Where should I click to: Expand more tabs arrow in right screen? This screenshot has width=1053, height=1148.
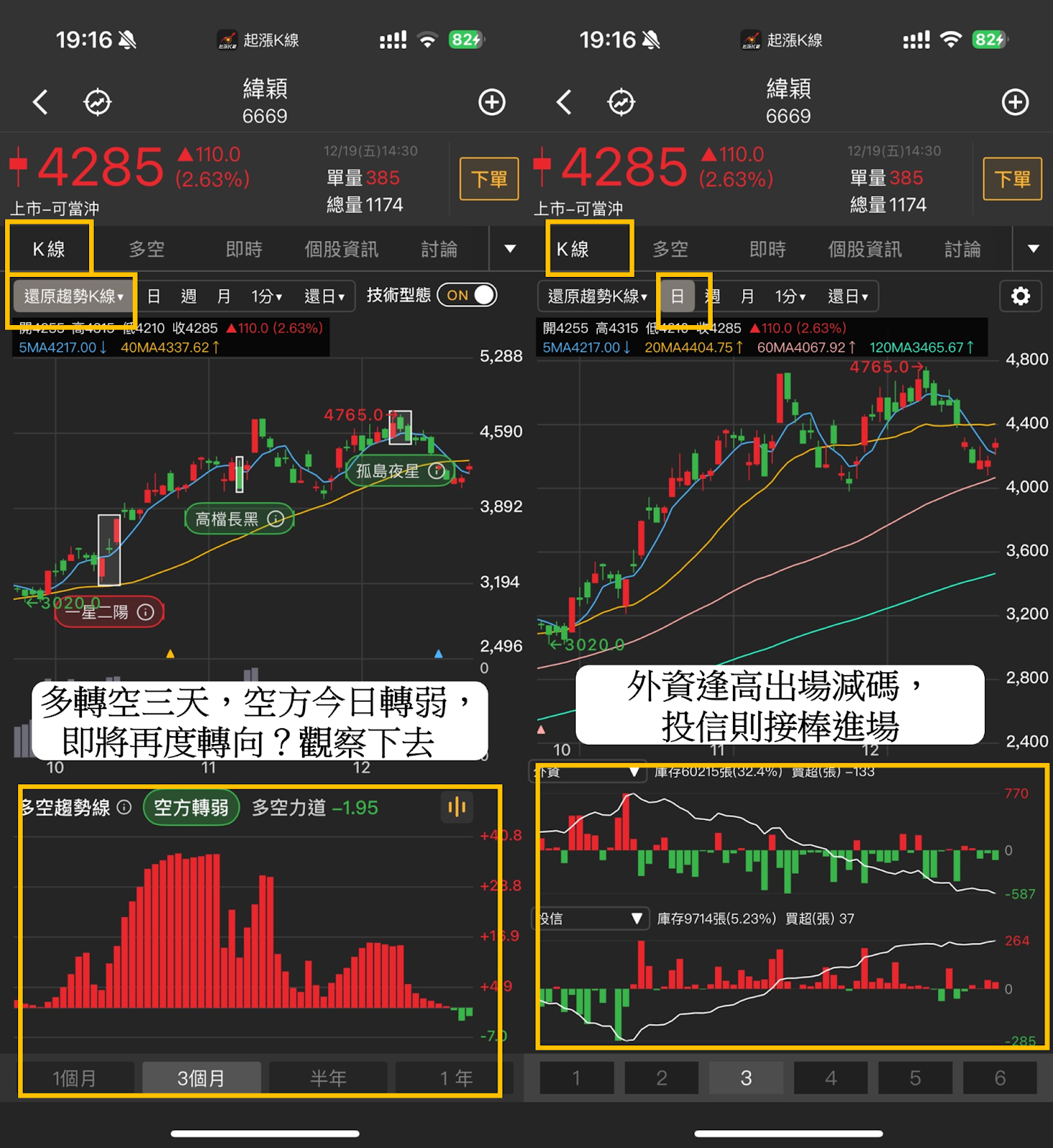pos(1034,249)
